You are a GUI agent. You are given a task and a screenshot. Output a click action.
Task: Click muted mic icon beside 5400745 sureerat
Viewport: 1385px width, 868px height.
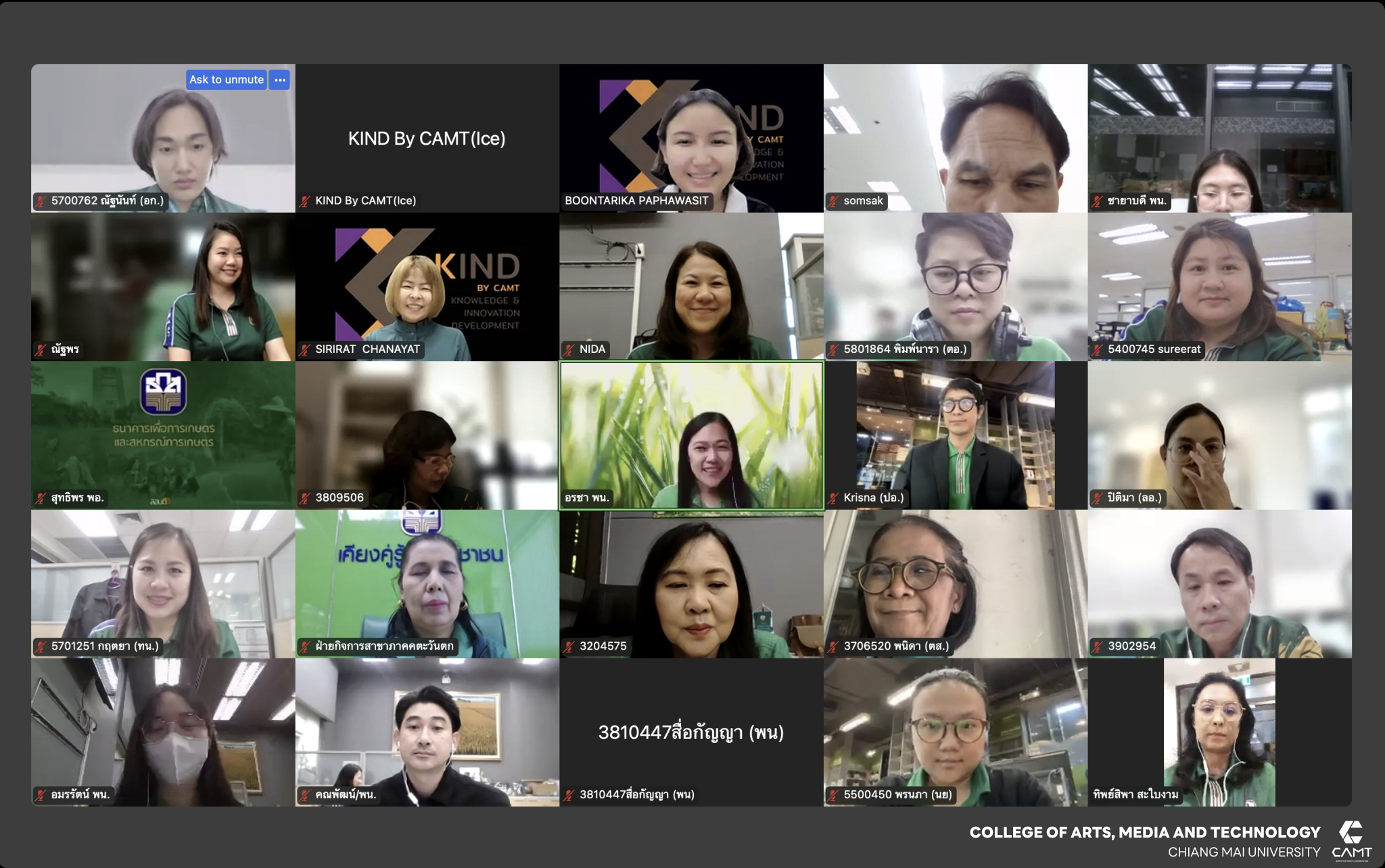pyautogui.click(x=1098, y=349)
